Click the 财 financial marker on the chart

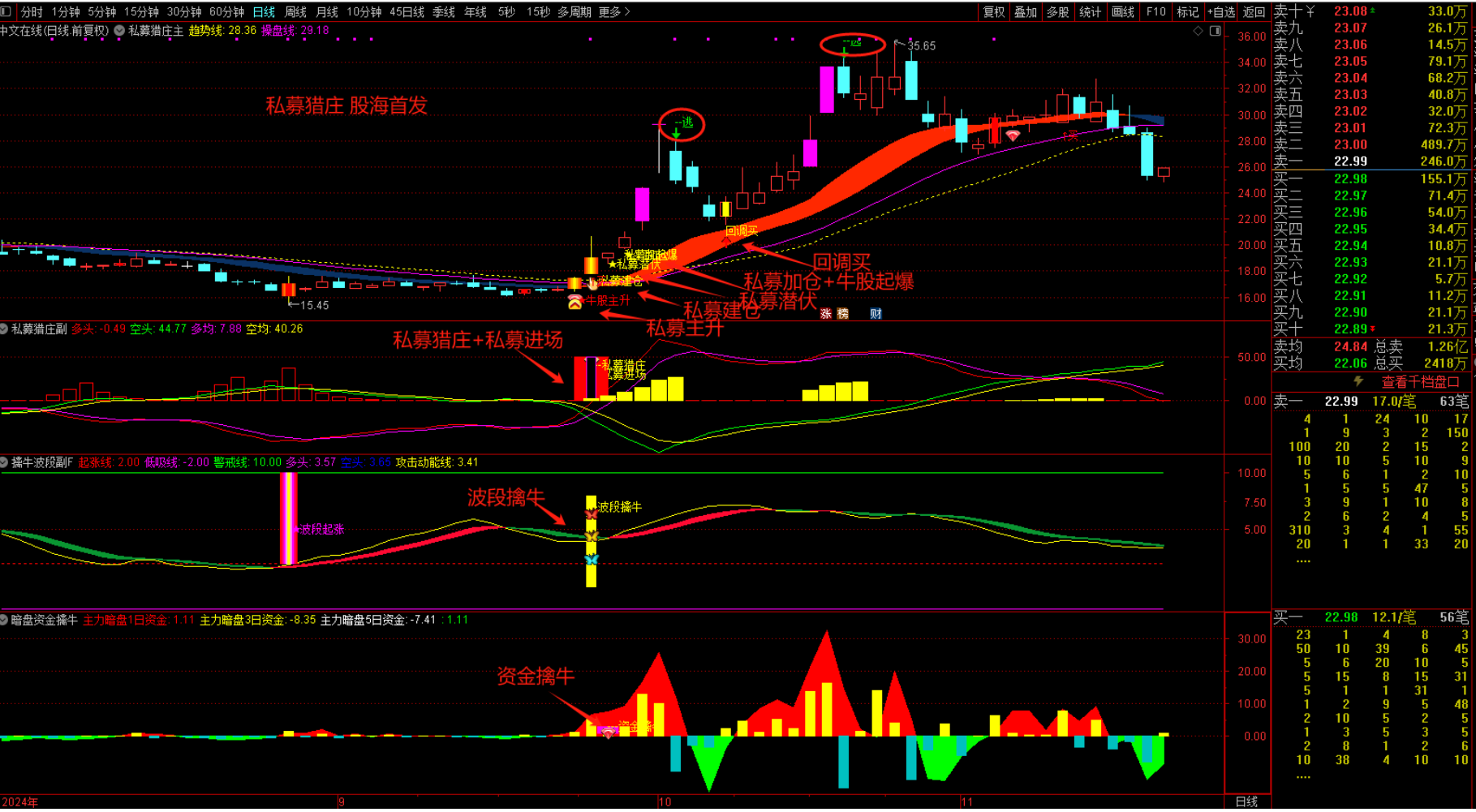(876, 314)
